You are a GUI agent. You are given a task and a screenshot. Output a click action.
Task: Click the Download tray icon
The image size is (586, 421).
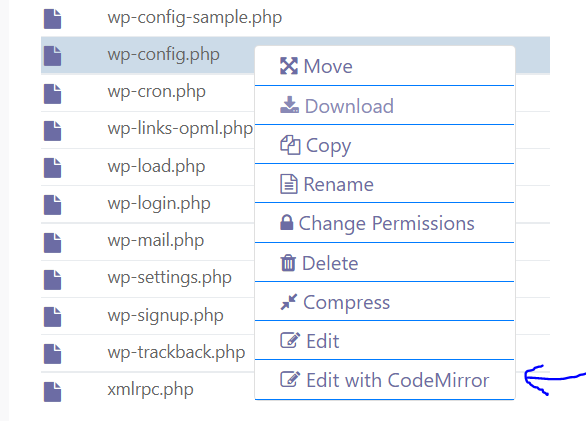pos(289,105)
